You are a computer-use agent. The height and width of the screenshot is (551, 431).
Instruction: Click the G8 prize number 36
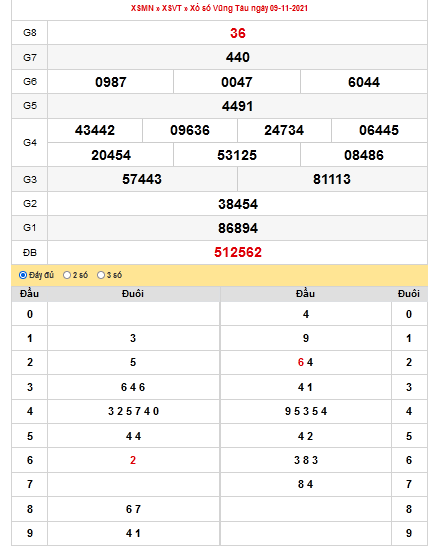(238, 33)
